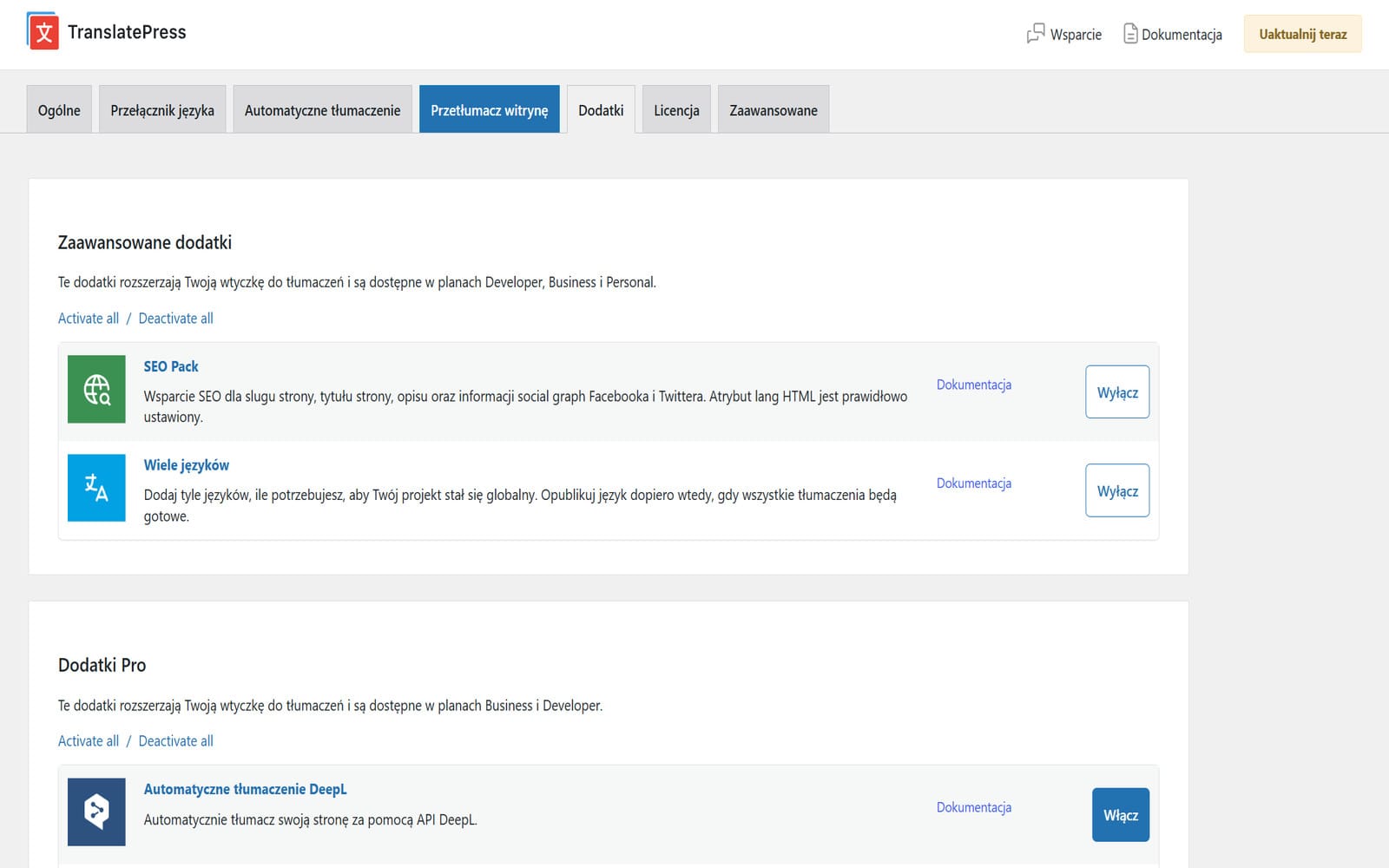The image size is (1389, 868).
Task: Enable DeepL add-on with Włącz button
Action: point(1121,815)
